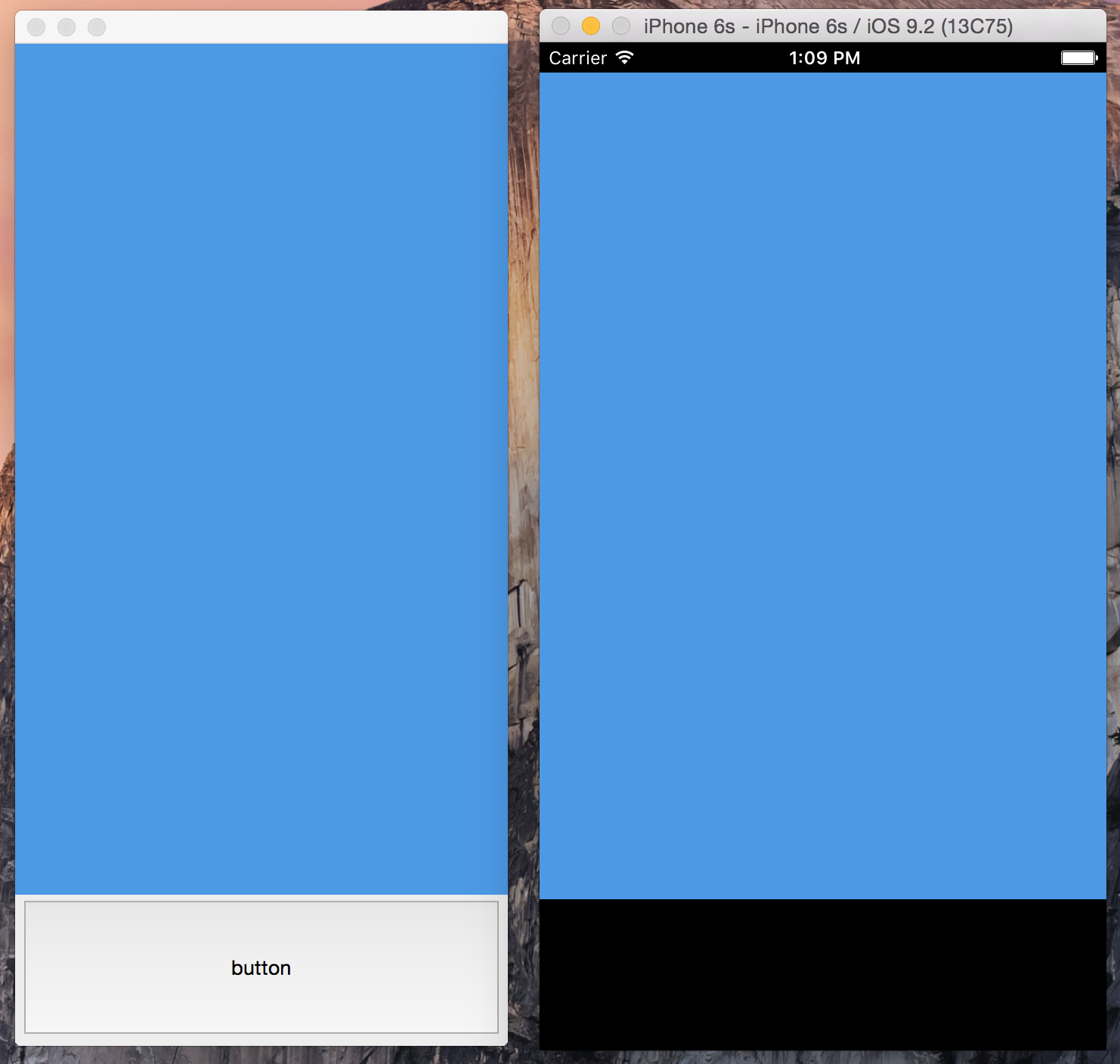The height and width of the screenshot is (1064, 1120).
Task: Click the left window's third titlebar dot
Action: [97, 27]
